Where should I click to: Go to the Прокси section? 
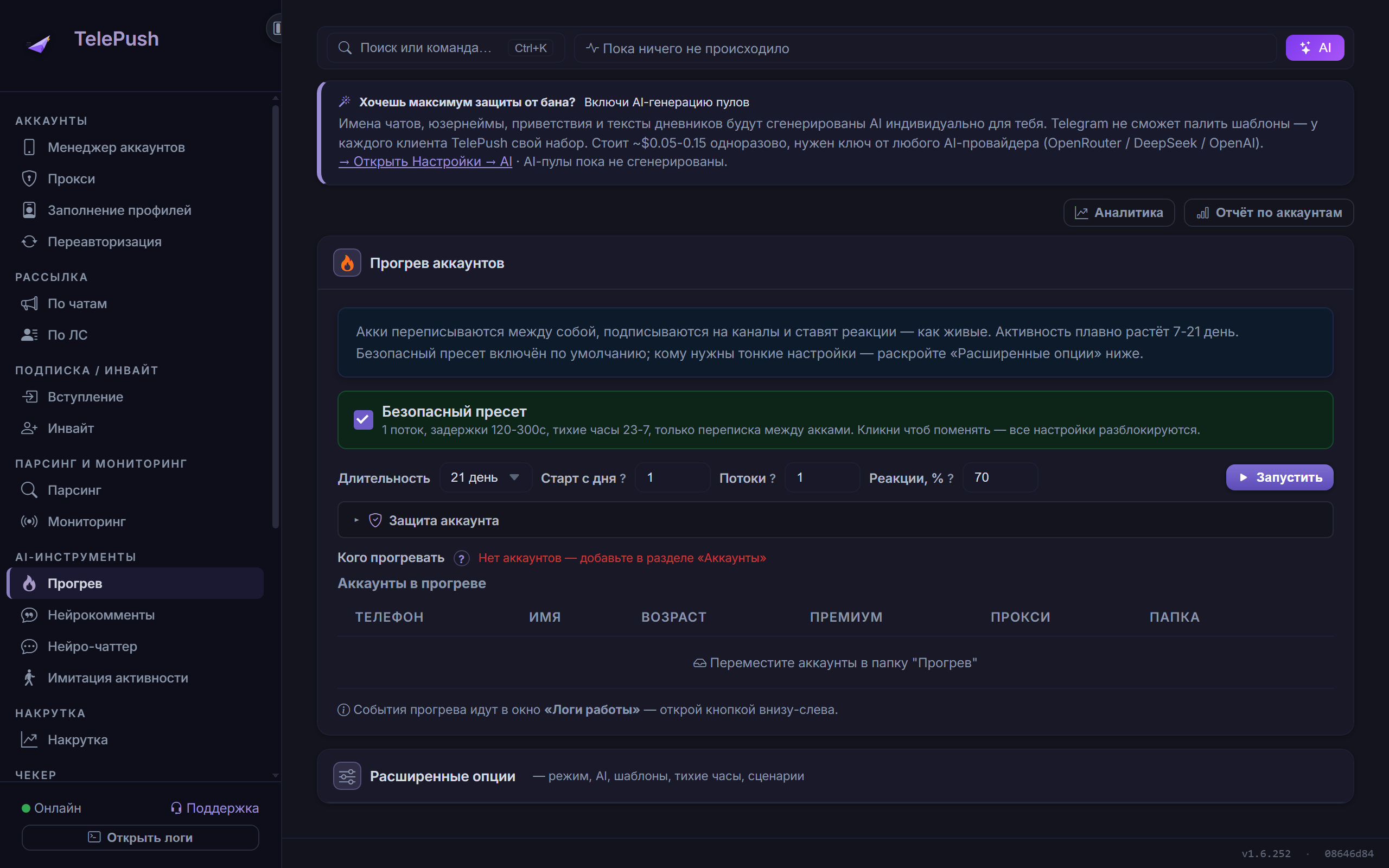point(135,178)
